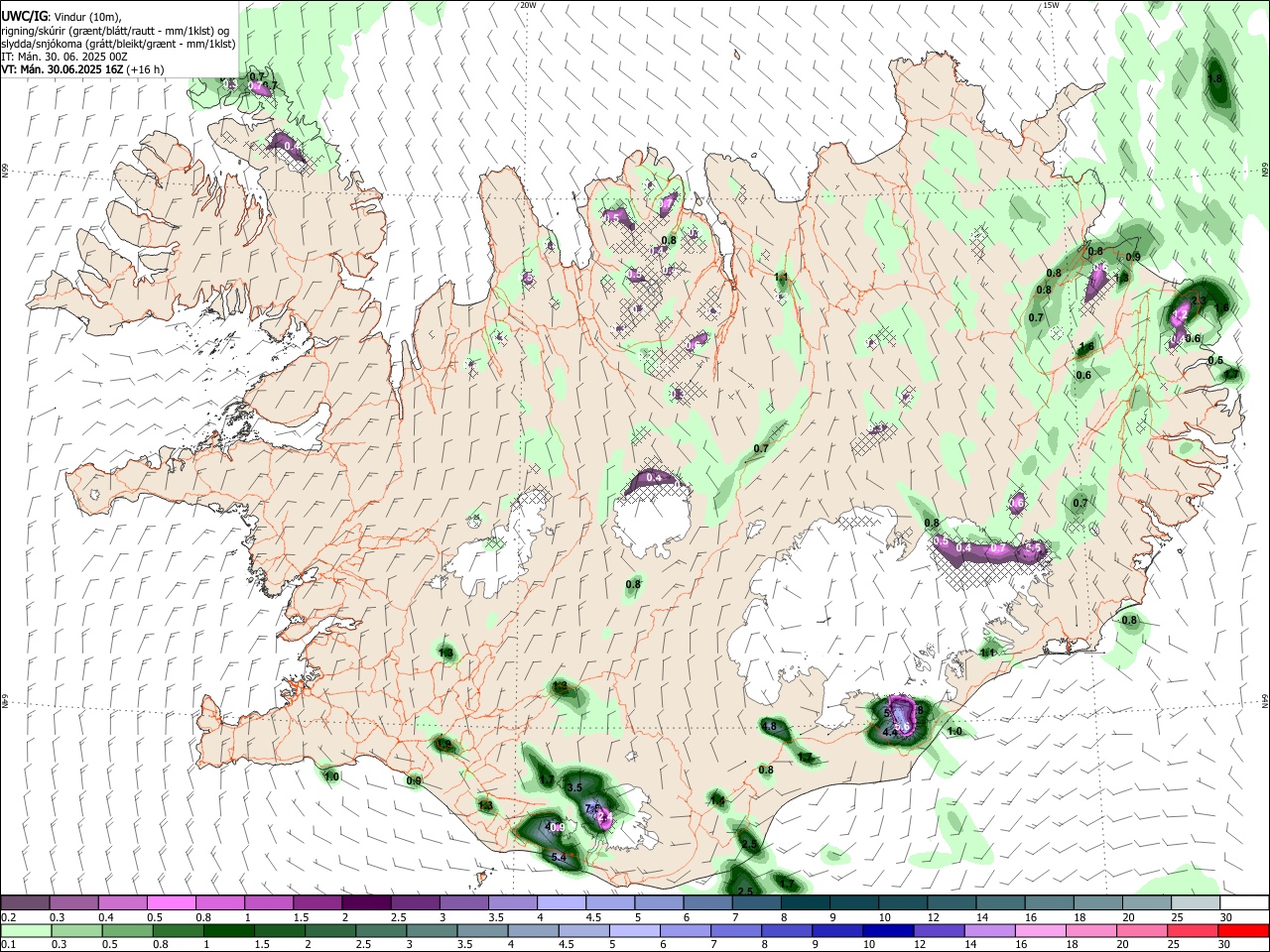Click the 'UWC/IG: Vindur (10m)' title line
Viewport: 1270px width, 952px height.
tap(62, 17)
